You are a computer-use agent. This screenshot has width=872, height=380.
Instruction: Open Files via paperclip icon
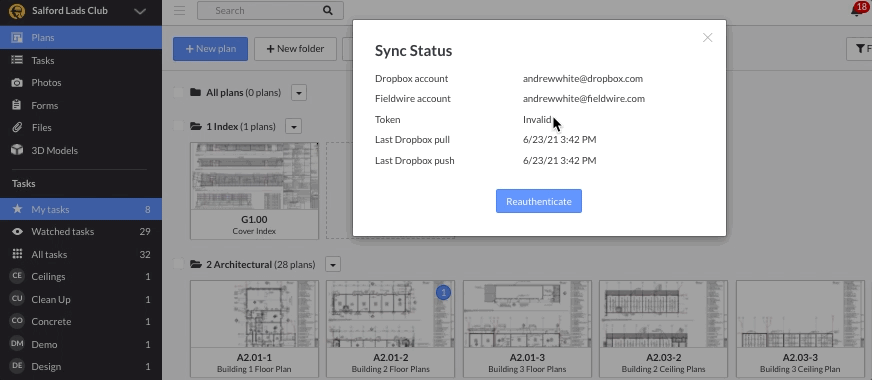17,127
